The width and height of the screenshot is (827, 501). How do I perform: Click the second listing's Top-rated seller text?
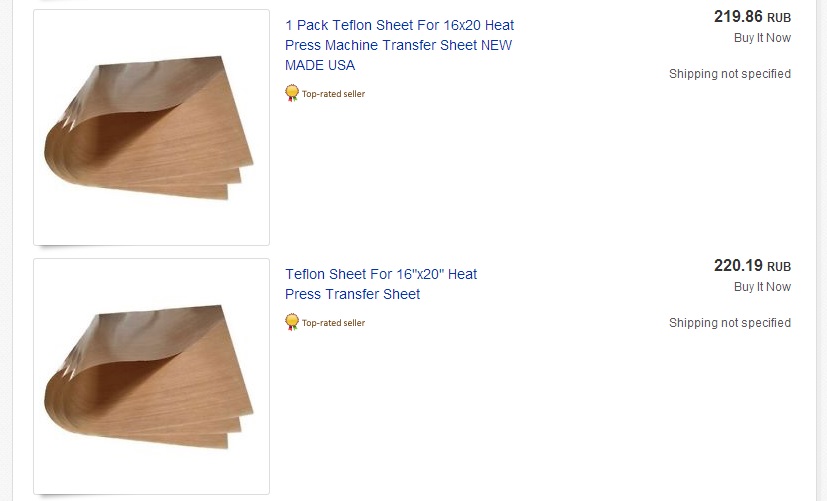333,323
